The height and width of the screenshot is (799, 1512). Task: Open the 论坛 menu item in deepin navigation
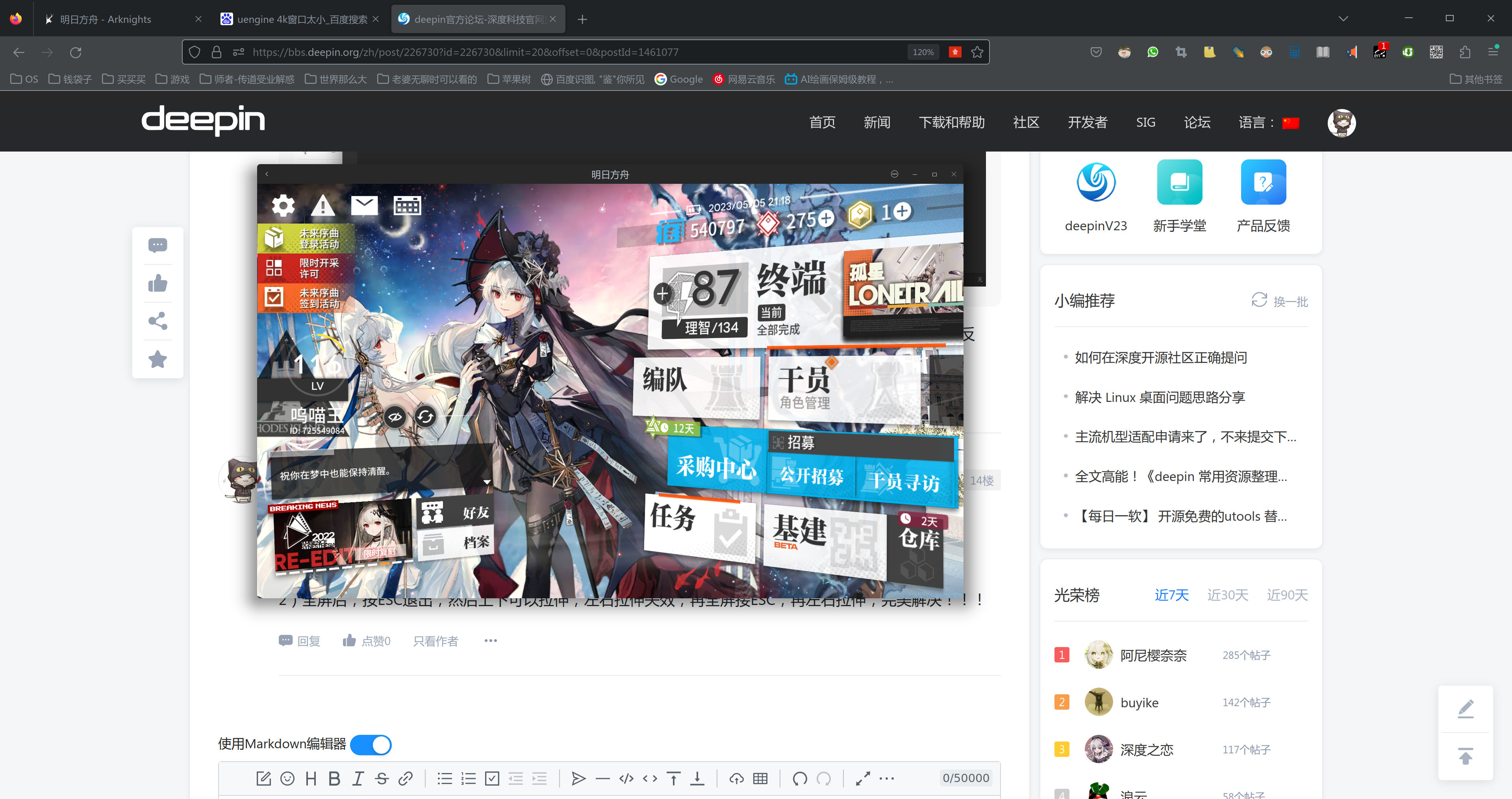click(x=1197, y=123)
